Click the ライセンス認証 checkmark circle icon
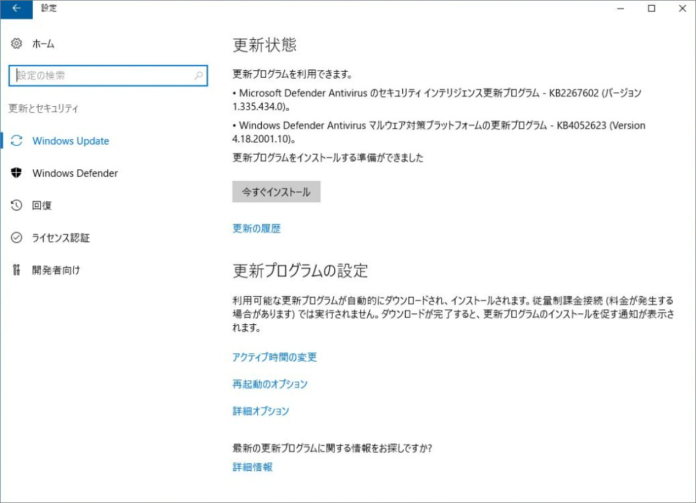Viewport: 696px width, 503px height. [x=16, y=237]
